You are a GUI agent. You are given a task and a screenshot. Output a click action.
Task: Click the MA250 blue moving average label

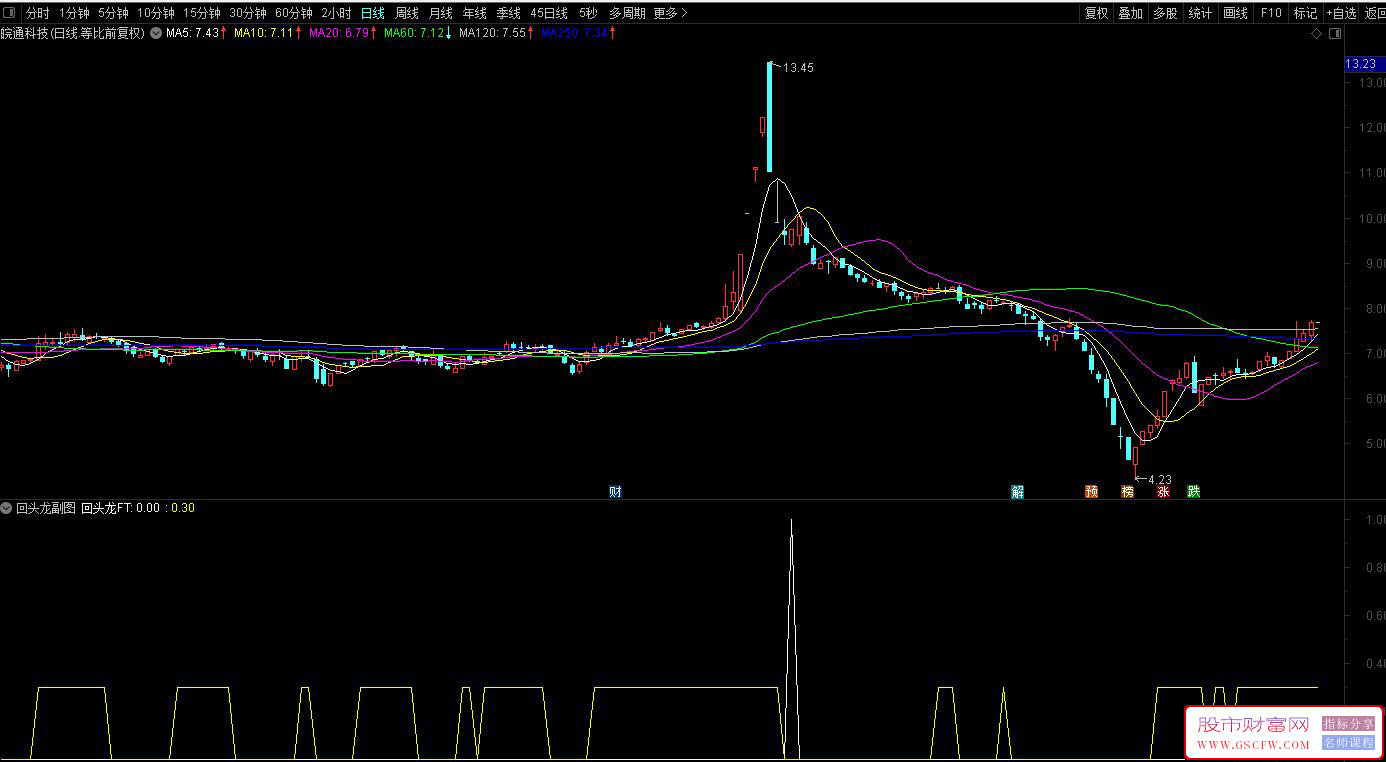[577, 33]
